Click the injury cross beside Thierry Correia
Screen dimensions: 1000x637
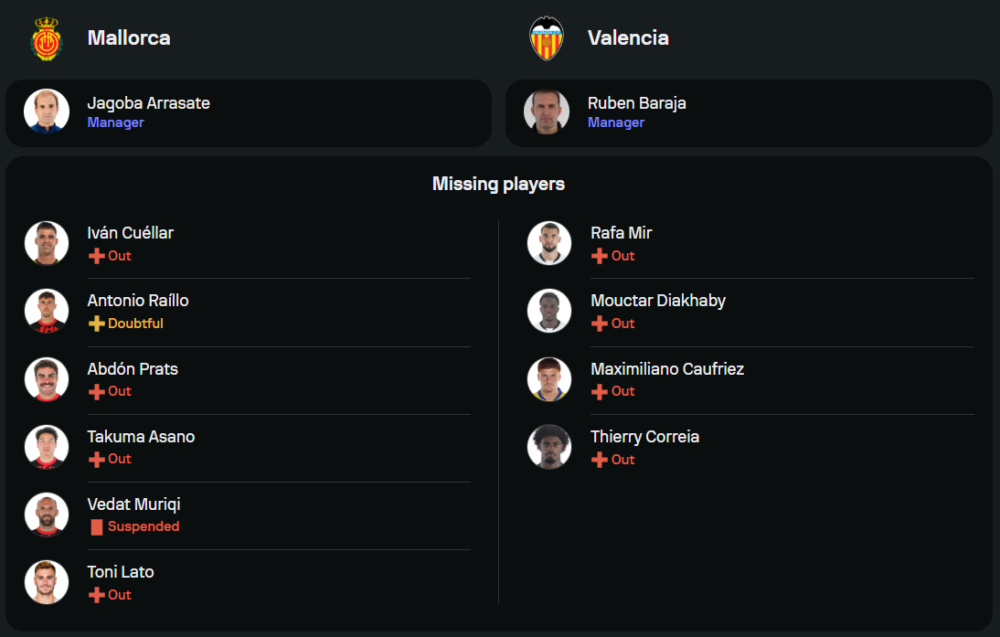[x=600, y=460]
